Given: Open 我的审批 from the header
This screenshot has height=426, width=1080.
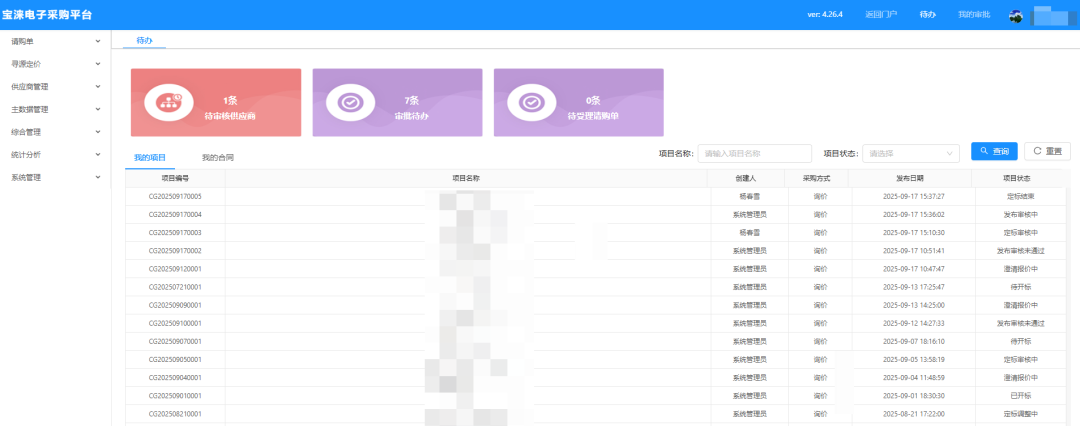Looking at the screenshot, I should [x=974, y=14].
